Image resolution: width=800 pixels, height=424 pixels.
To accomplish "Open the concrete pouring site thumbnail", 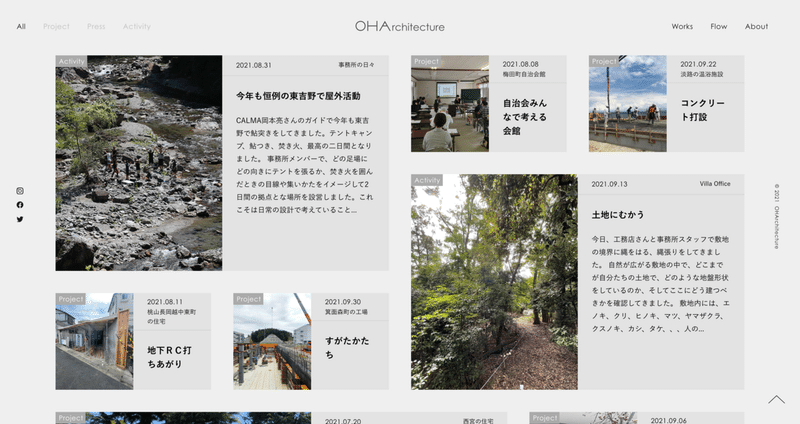I will (x=628, y=104).
